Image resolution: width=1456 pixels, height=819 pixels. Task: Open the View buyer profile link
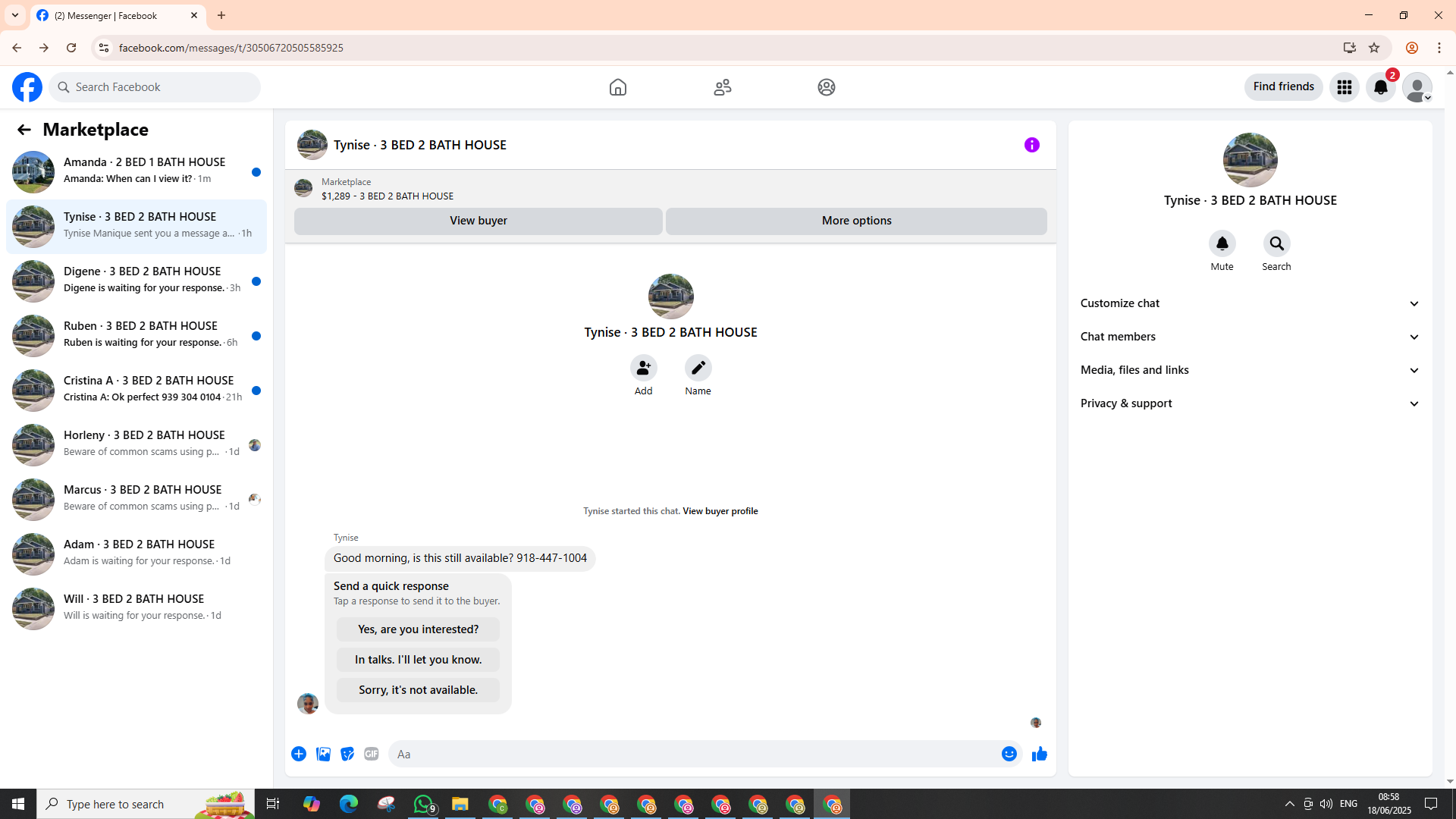[x=720, y=511]
